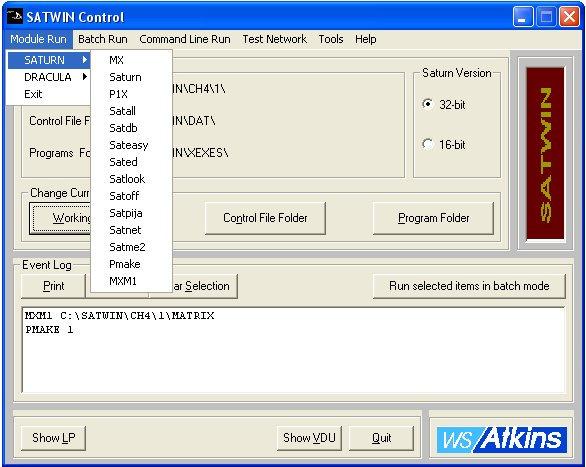Click the Clear Selection button

pos(205,286)
